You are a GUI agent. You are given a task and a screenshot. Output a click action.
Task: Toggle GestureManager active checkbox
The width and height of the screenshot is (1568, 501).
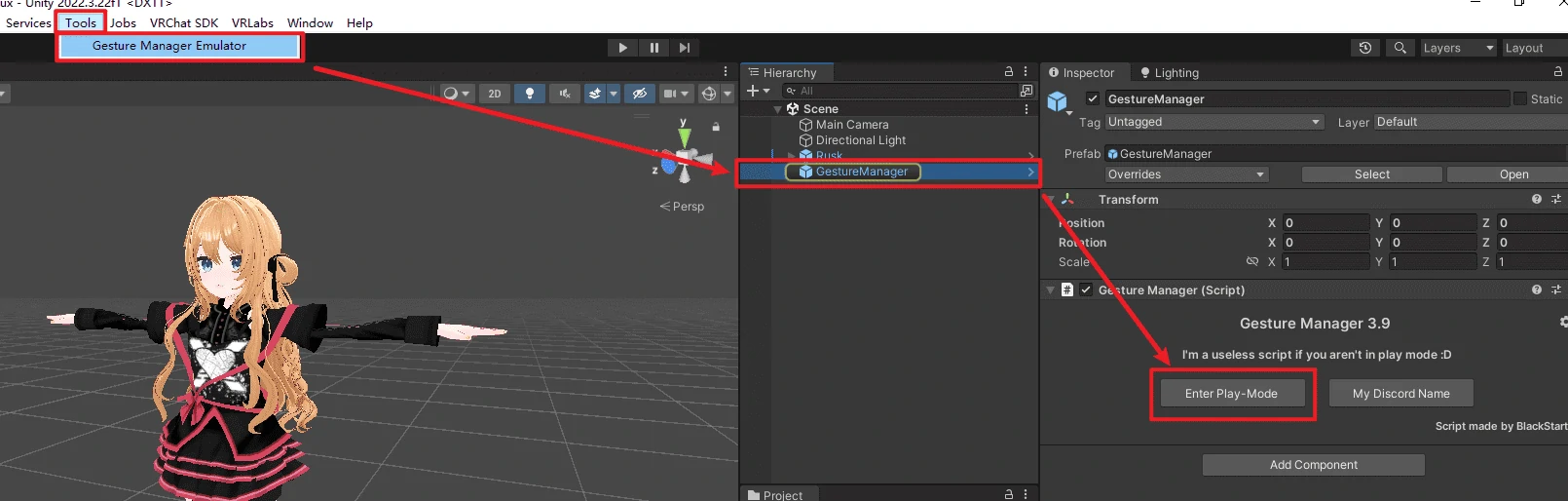point(1093,98)
